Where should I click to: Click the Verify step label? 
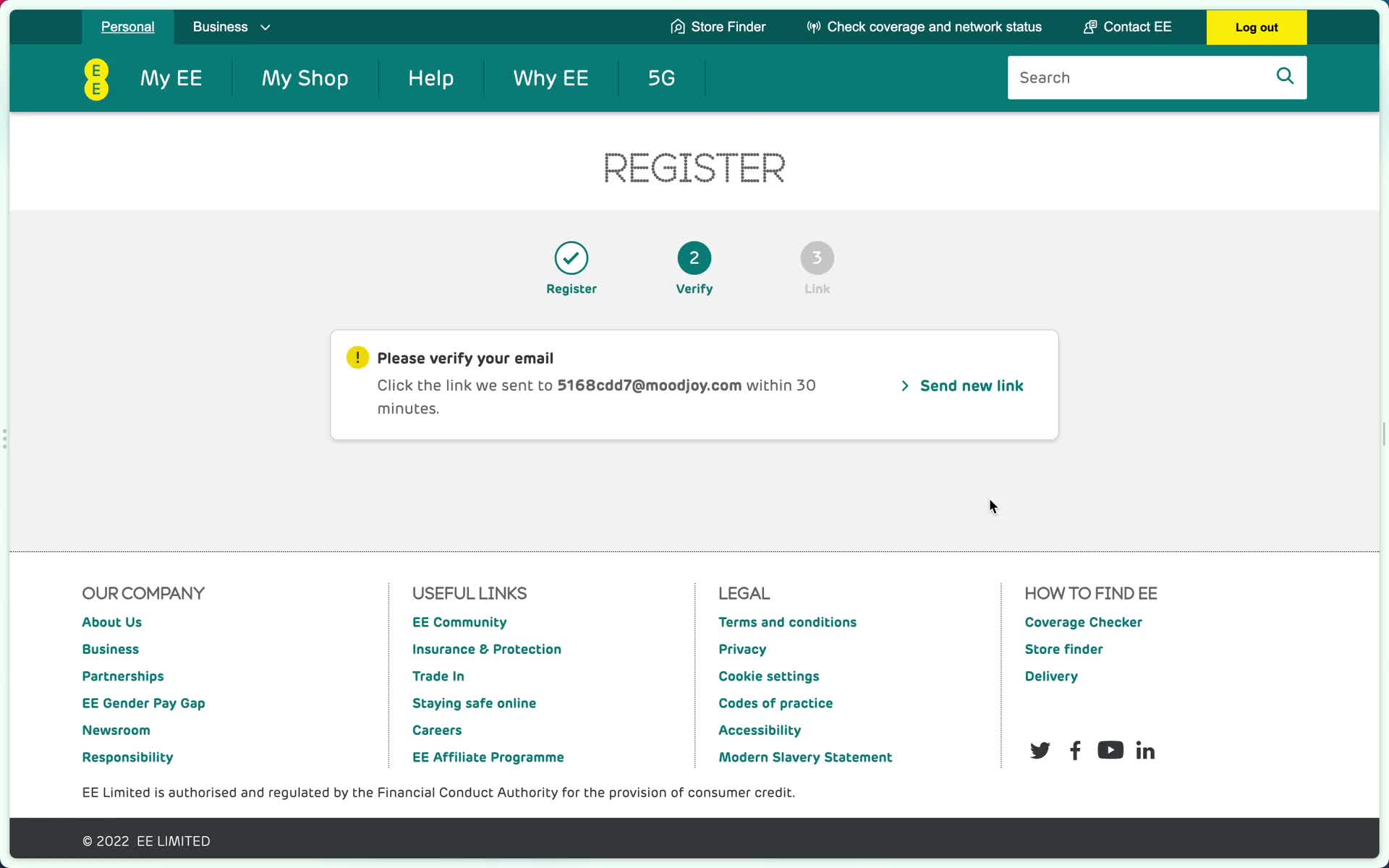694,289
